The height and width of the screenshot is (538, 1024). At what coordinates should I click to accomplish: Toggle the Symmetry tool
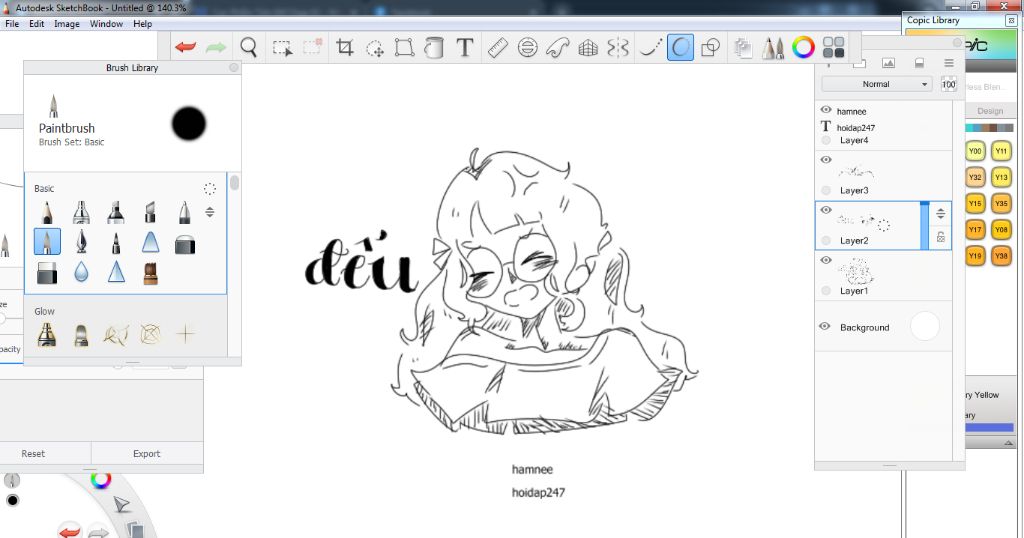coord(618,47)
